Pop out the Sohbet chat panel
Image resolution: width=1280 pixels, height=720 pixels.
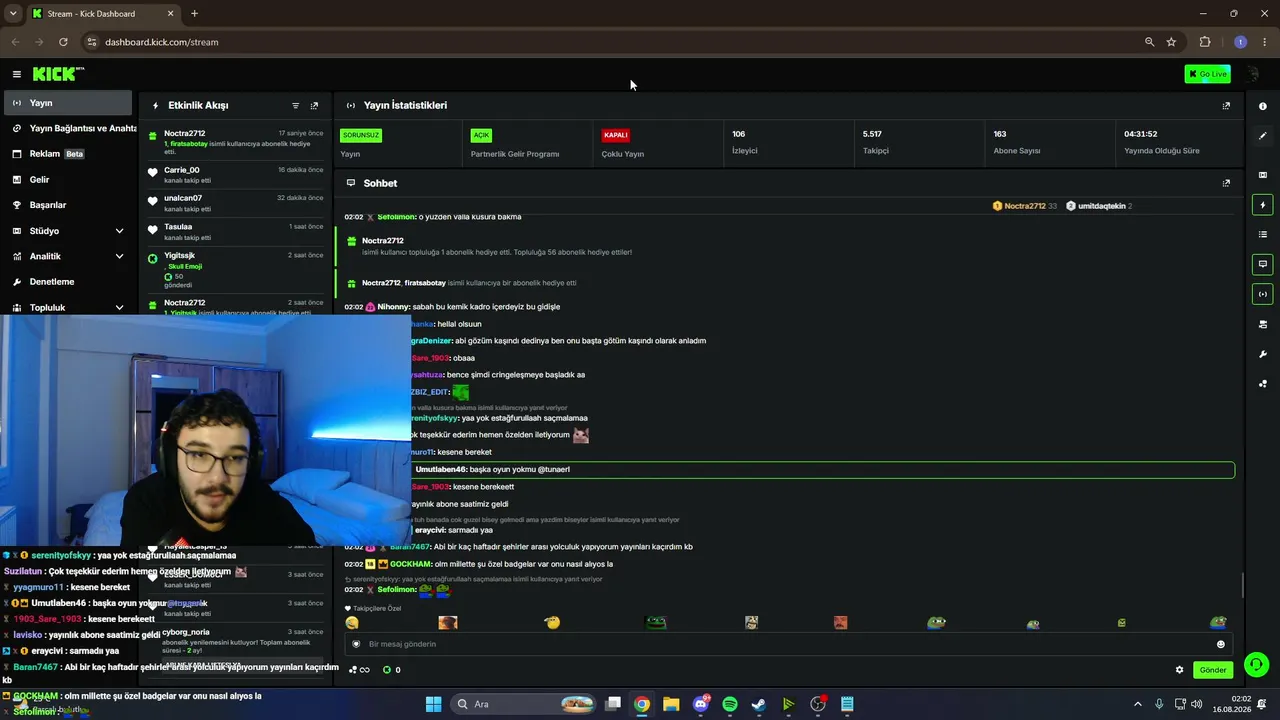coord(1226,183)
